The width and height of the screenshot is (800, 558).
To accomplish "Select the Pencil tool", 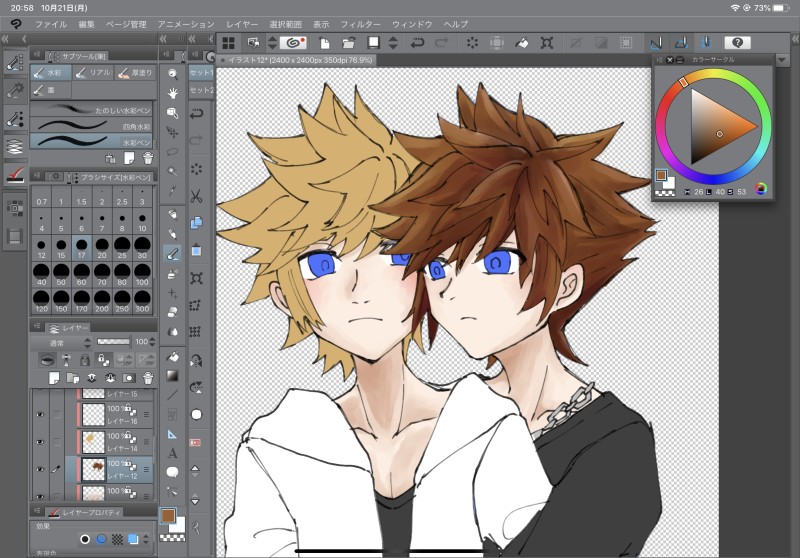I will point(172,234).
